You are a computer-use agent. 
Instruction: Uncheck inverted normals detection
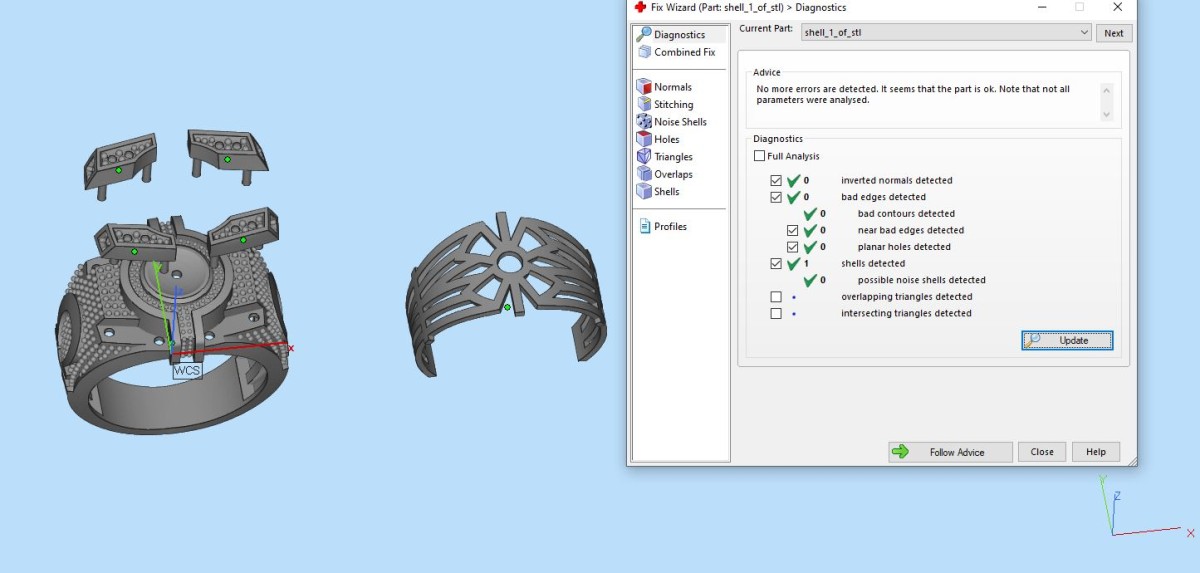pyautogui.click(x=776, y=181)
